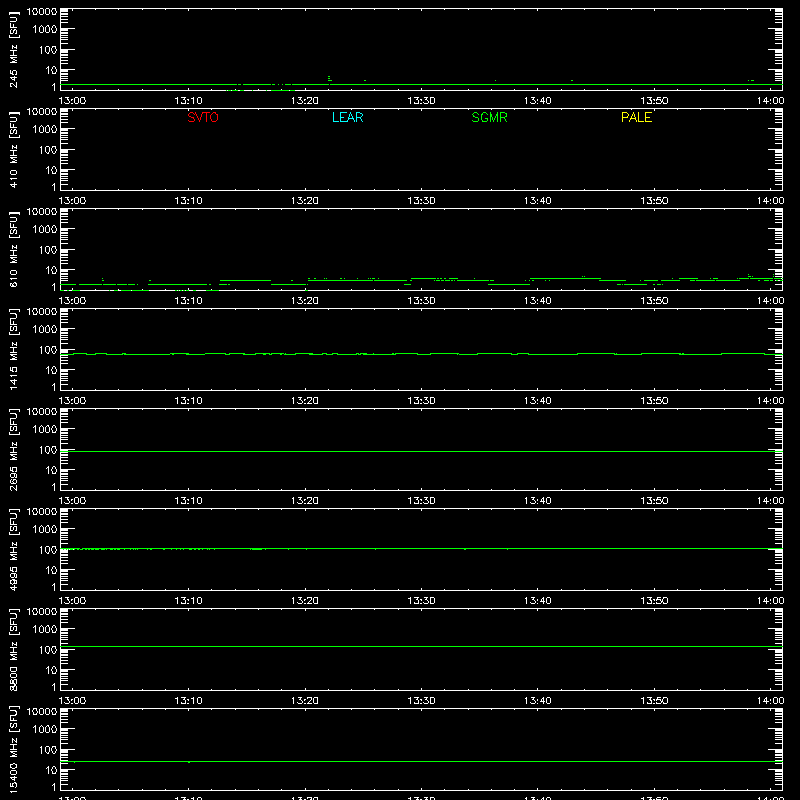
Task: Click the cyan LEAR station label
Action: tap(347, 117)
